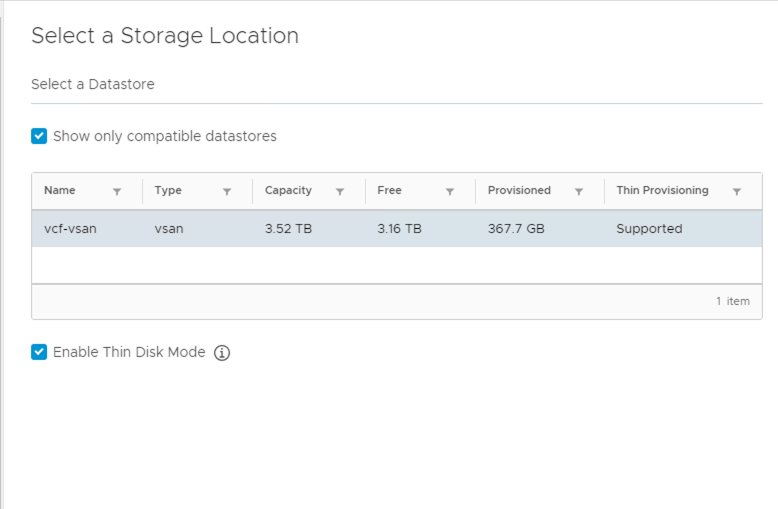Click the Thin Provisioning header label
Screen dimensions: 778x509
click(x=662, y=190)
